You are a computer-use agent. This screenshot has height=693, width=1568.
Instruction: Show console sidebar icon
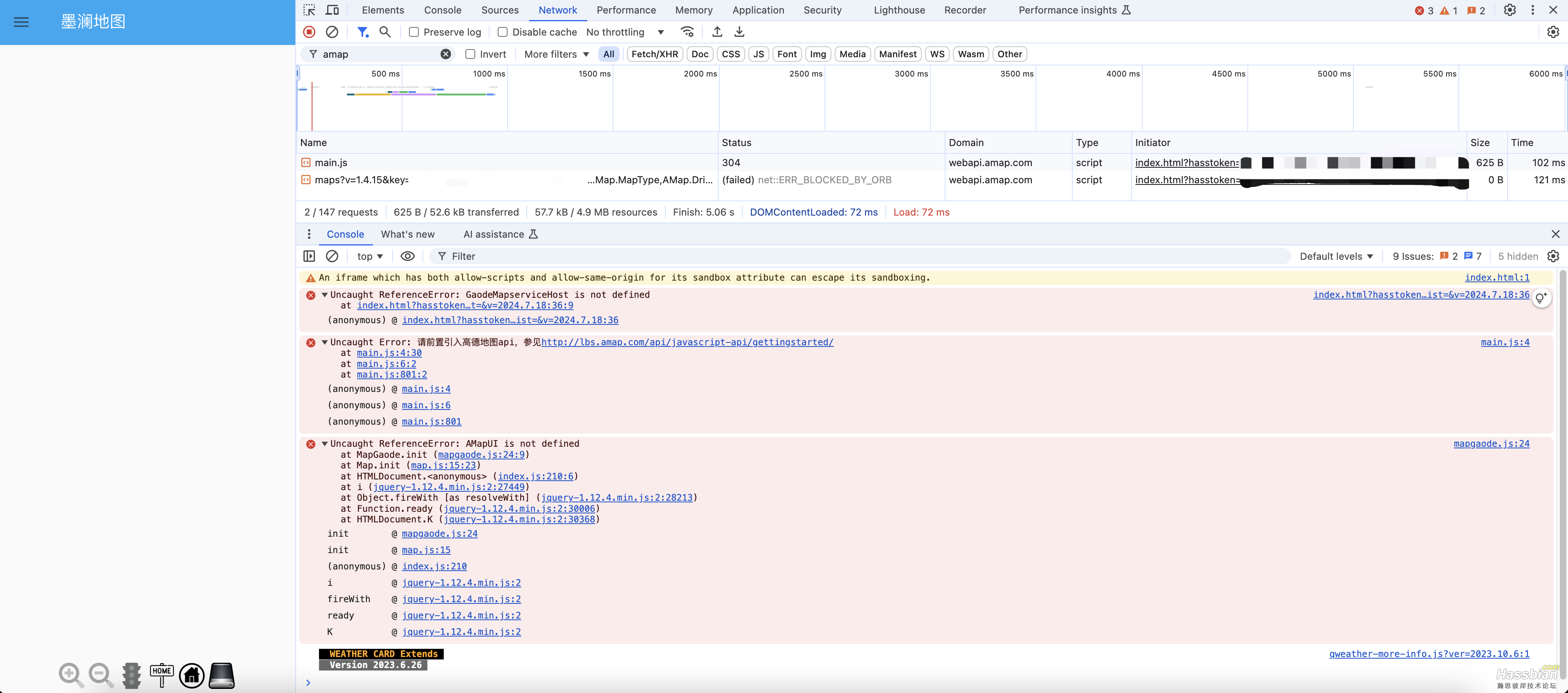tap(309, 256)
